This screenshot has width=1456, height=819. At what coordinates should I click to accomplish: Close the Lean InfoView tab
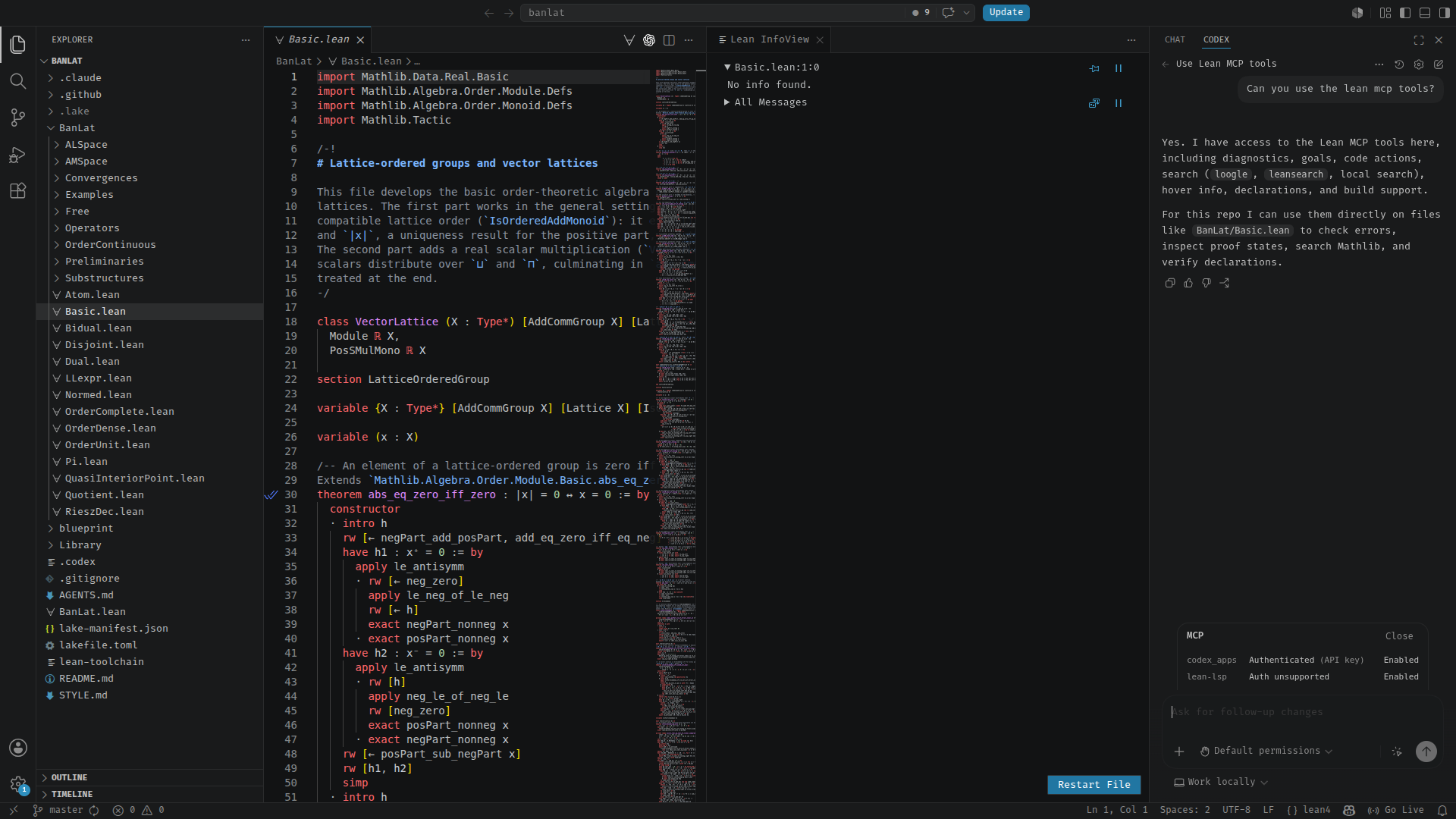pyautogui.click(x=820, y=40)
